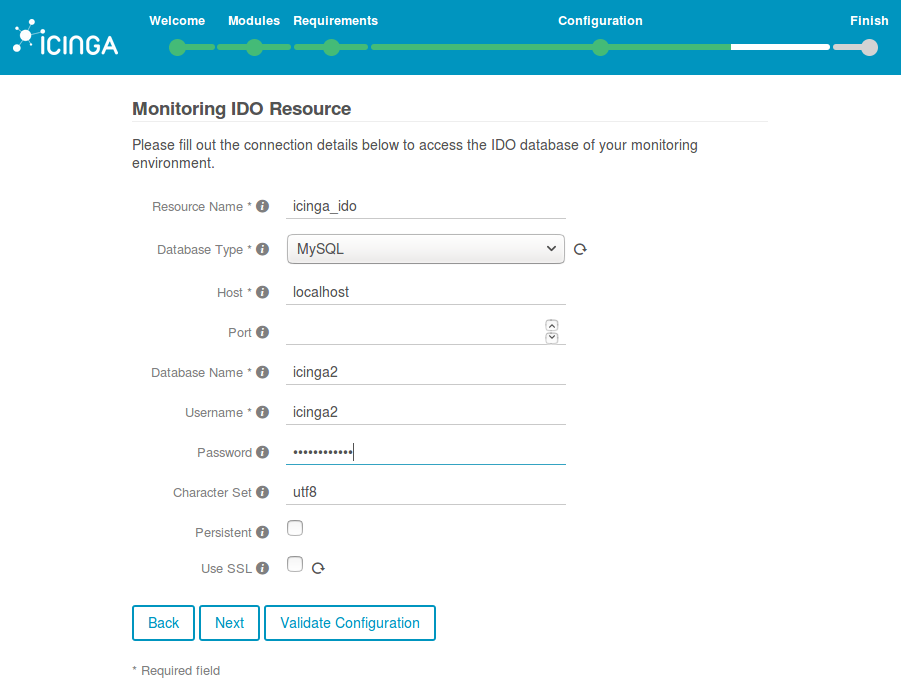The height and width of the screenshot is (687, 901).
Task: Go to the Welcome wizard step
Action: click(x=177, y=21)
